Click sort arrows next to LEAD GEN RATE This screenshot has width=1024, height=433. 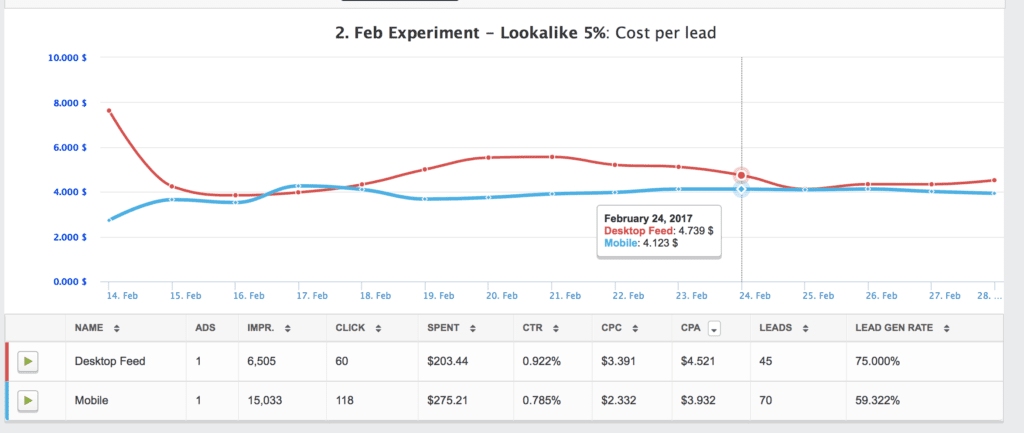[x=947, y=327]
